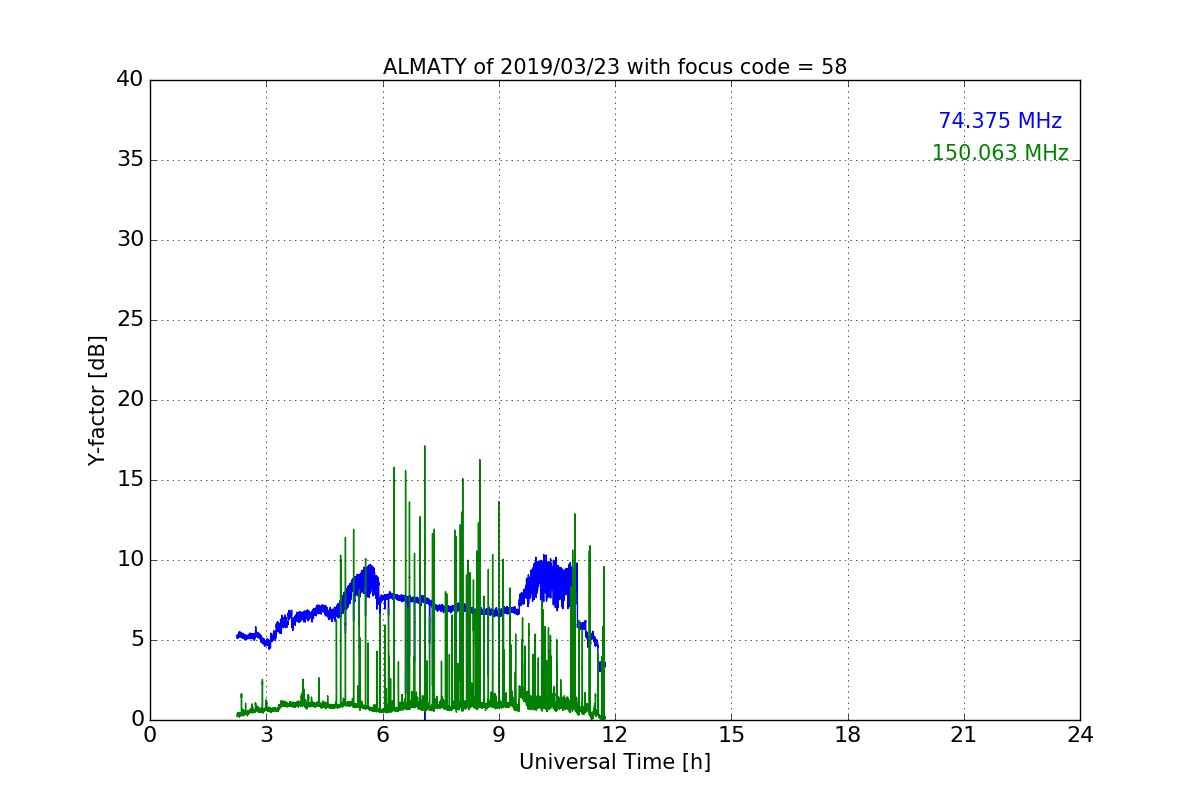Click the x-axis tick label '3'
The height and width of the screenshot is (800, 1200).
pyautogui.click(x=266, y=735)
